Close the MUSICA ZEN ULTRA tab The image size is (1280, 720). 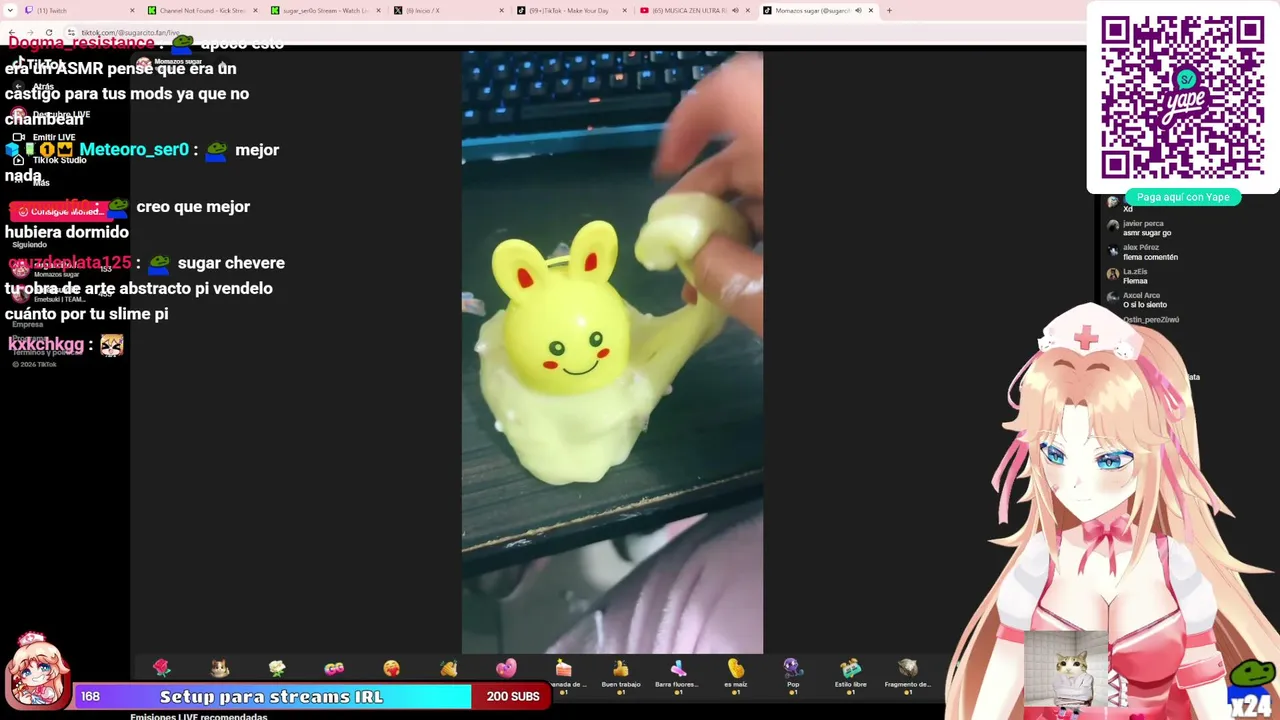[x=747, y=11]
